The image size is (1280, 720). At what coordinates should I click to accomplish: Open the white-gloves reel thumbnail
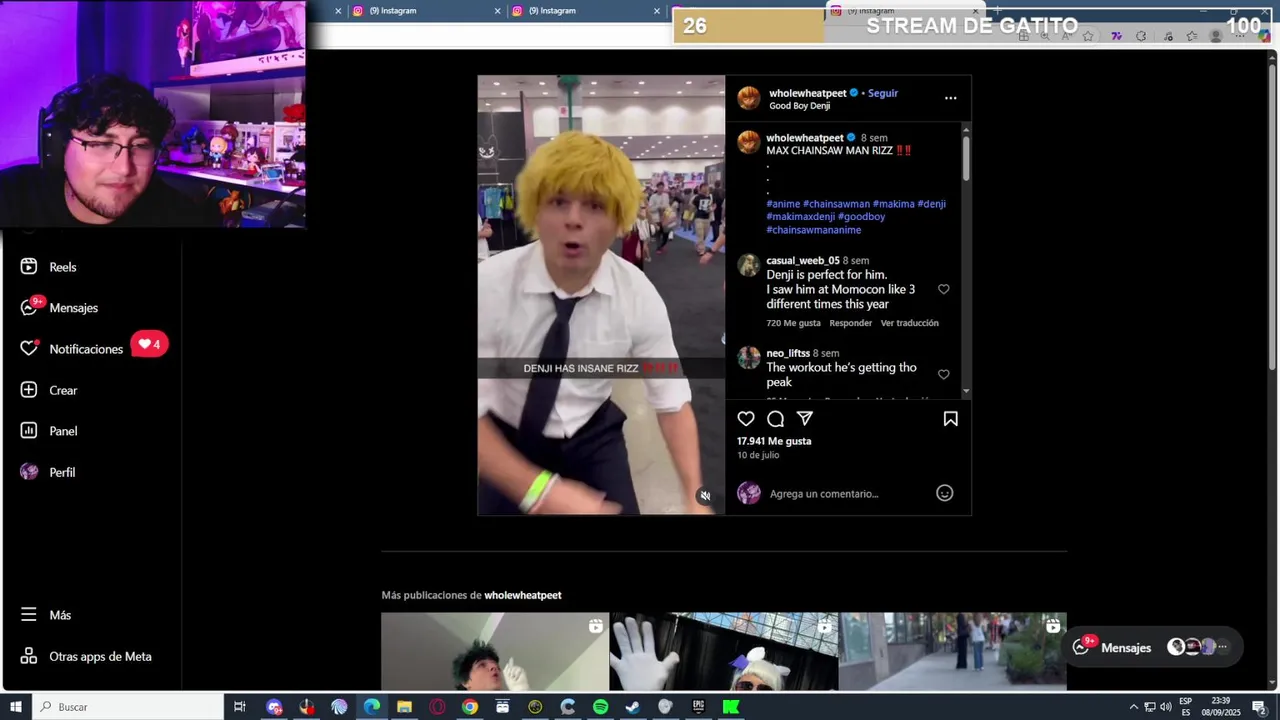click(x=724, y=652)
